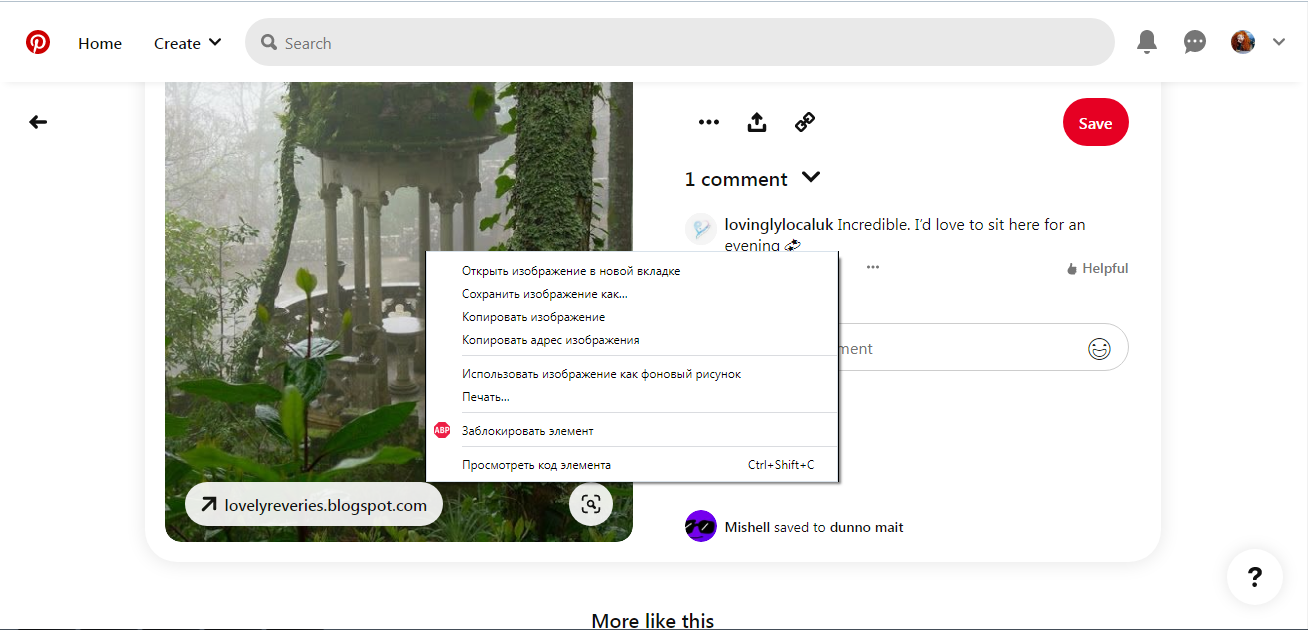This screenshot has height=630, width=1308.
Task: Click the visual search lens icon
Action: click(591, 504)
